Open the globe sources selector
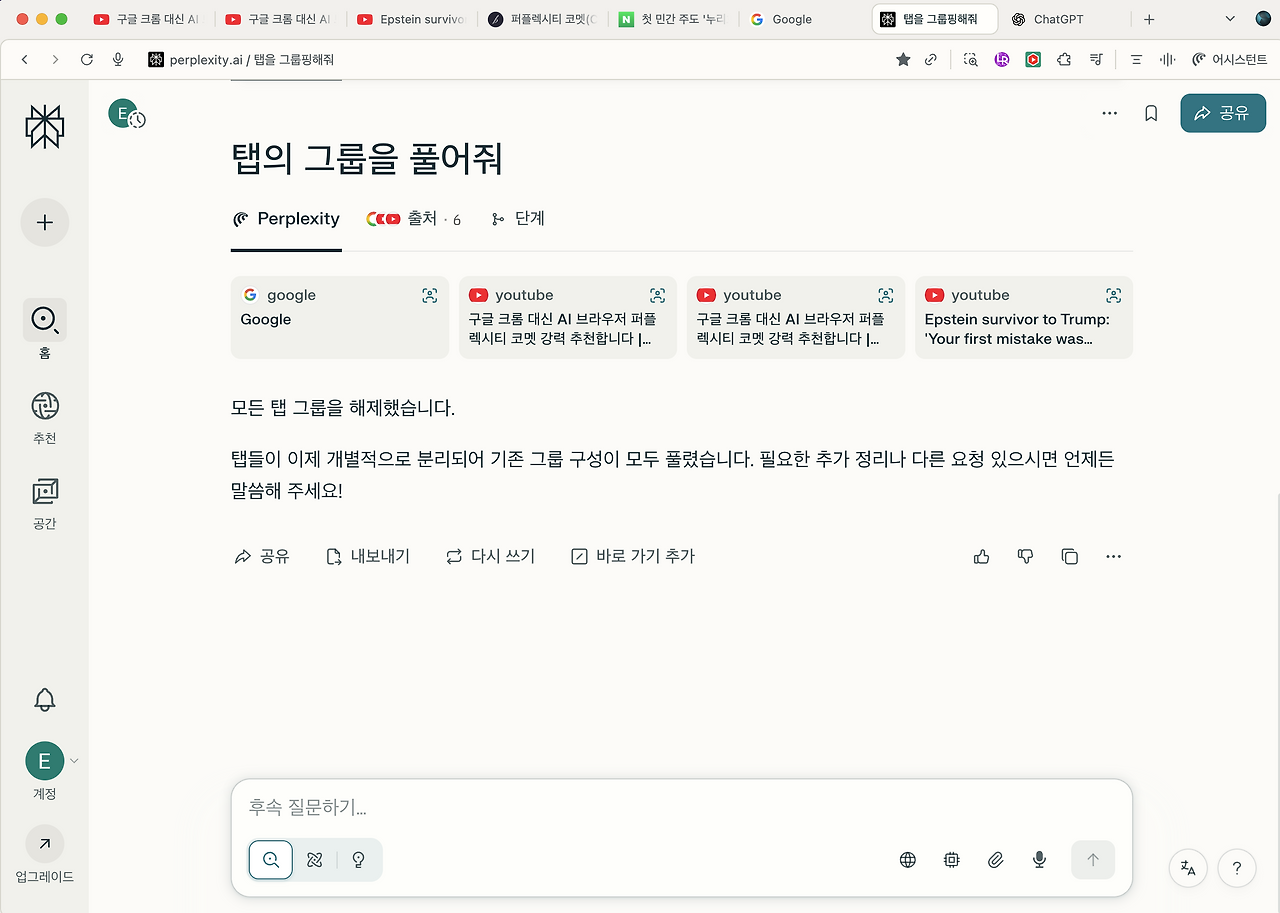Viewport: 1280px width, 913px height. (x=908, y=859)
